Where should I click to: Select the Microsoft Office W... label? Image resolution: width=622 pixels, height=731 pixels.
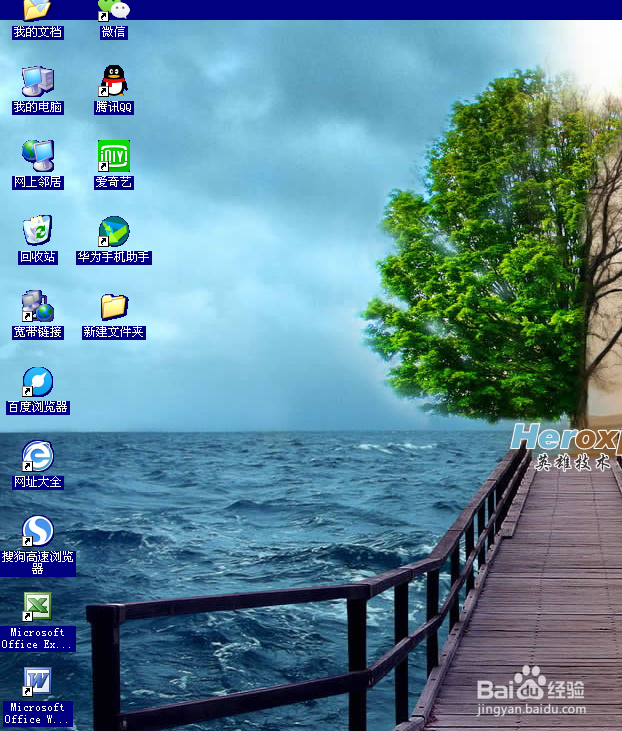[x=38, y=714]
